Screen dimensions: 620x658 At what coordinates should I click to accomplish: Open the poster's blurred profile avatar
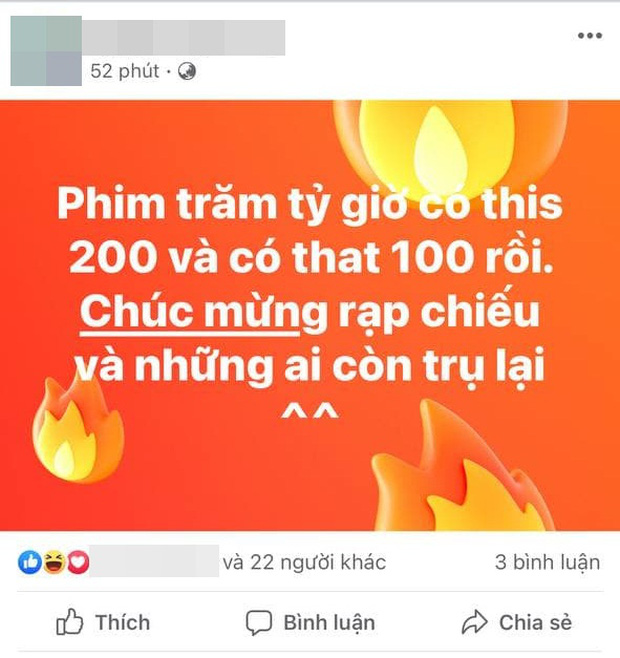pos(46,51)
